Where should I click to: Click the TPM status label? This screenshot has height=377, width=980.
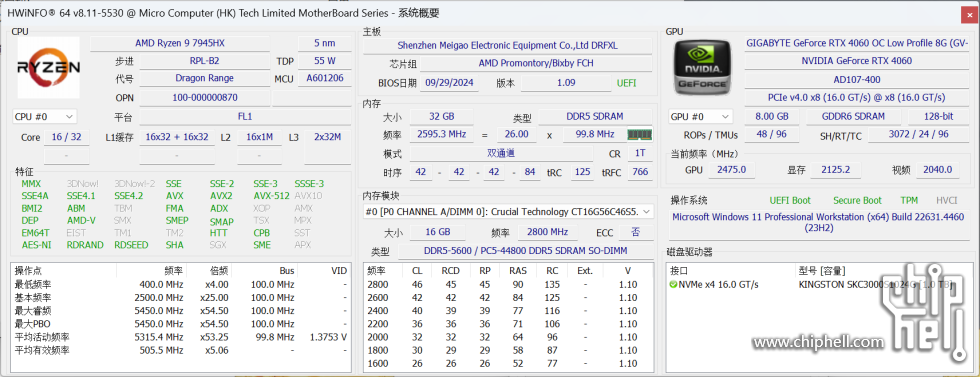[909, 201]
